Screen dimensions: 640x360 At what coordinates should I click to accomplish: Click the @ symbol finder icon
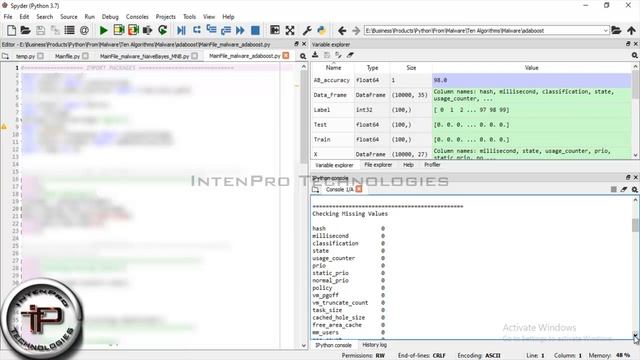(84, 30)
